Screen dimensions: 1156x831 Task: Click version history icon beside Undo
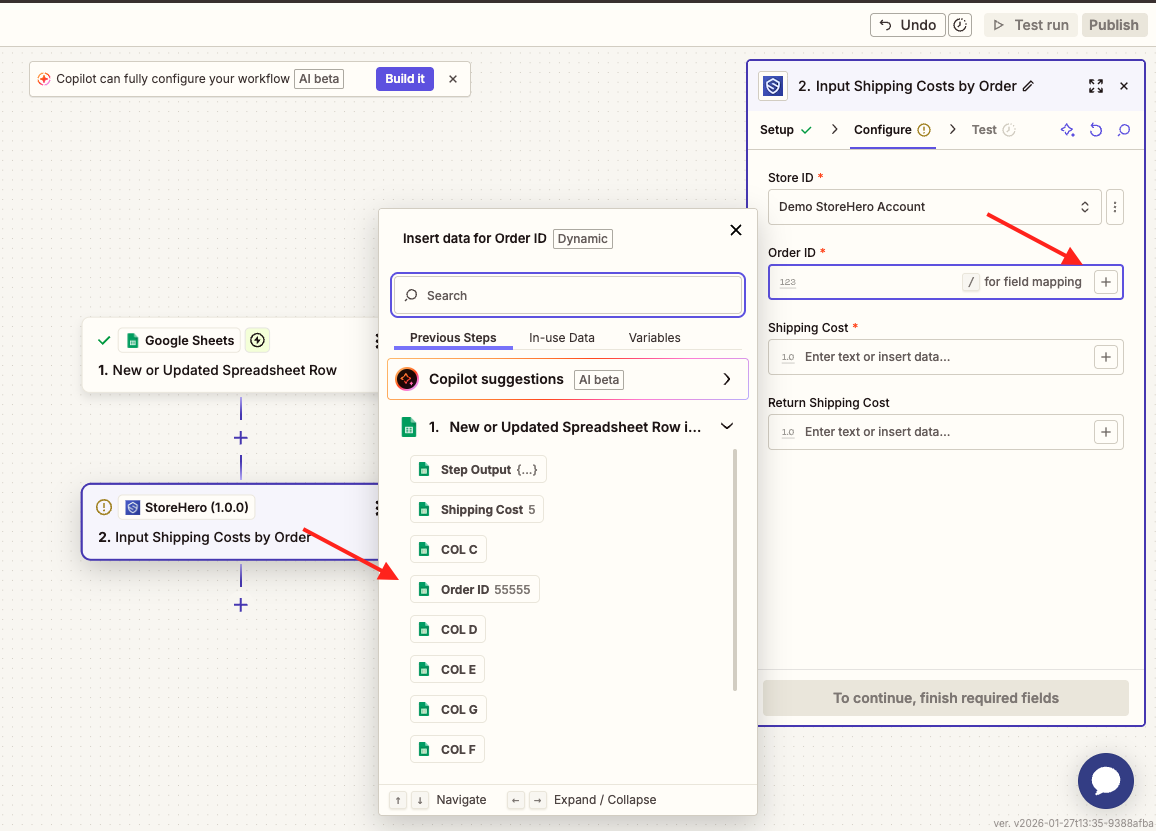pos(959,25)
